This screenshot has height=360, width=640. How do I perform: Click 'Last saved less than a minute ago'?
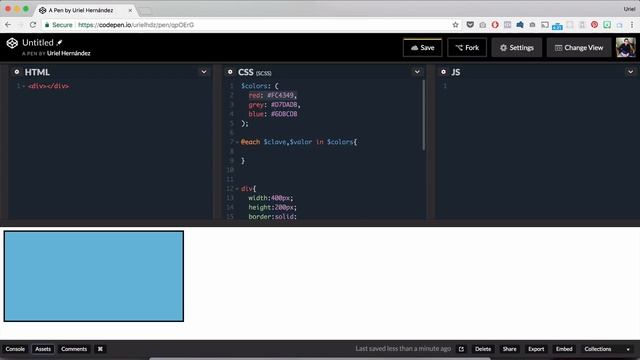pos(403,349)
